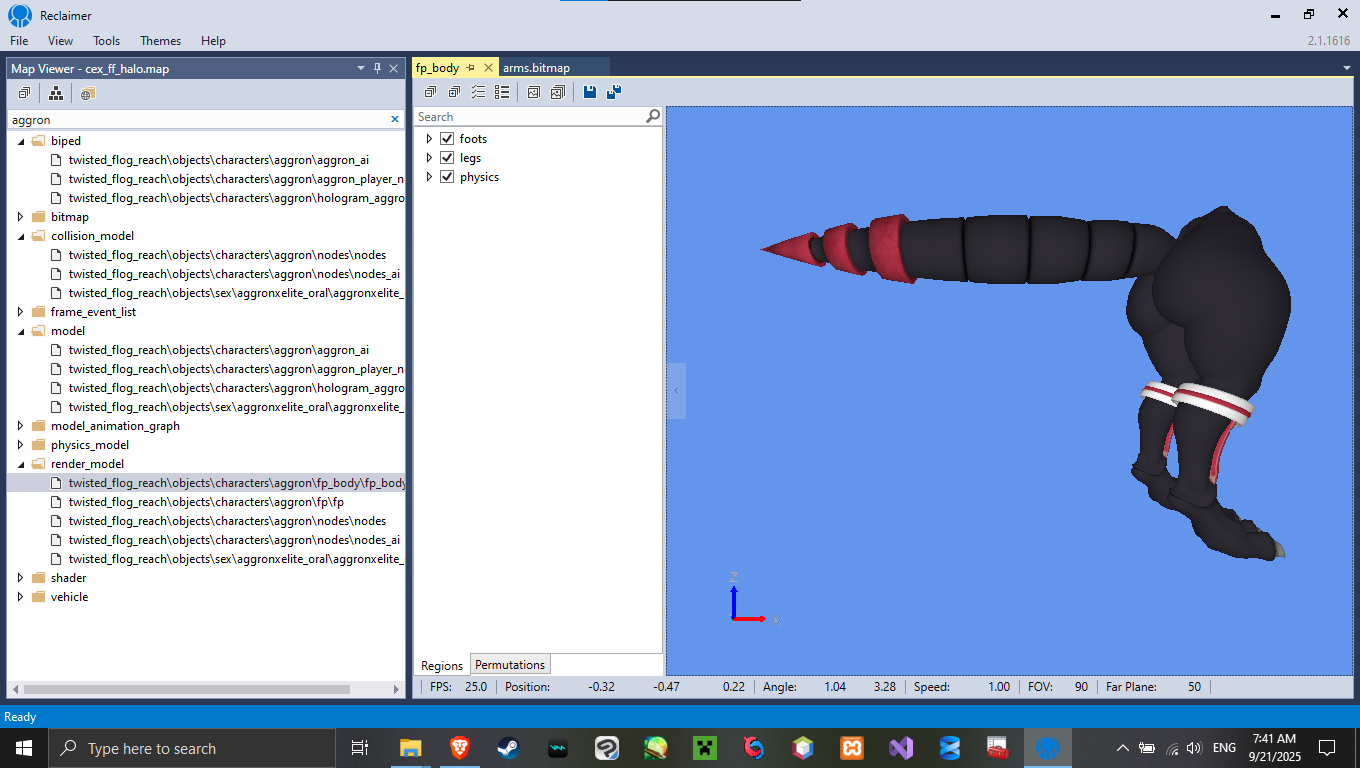Collapse the biped folder

(21, 141)
